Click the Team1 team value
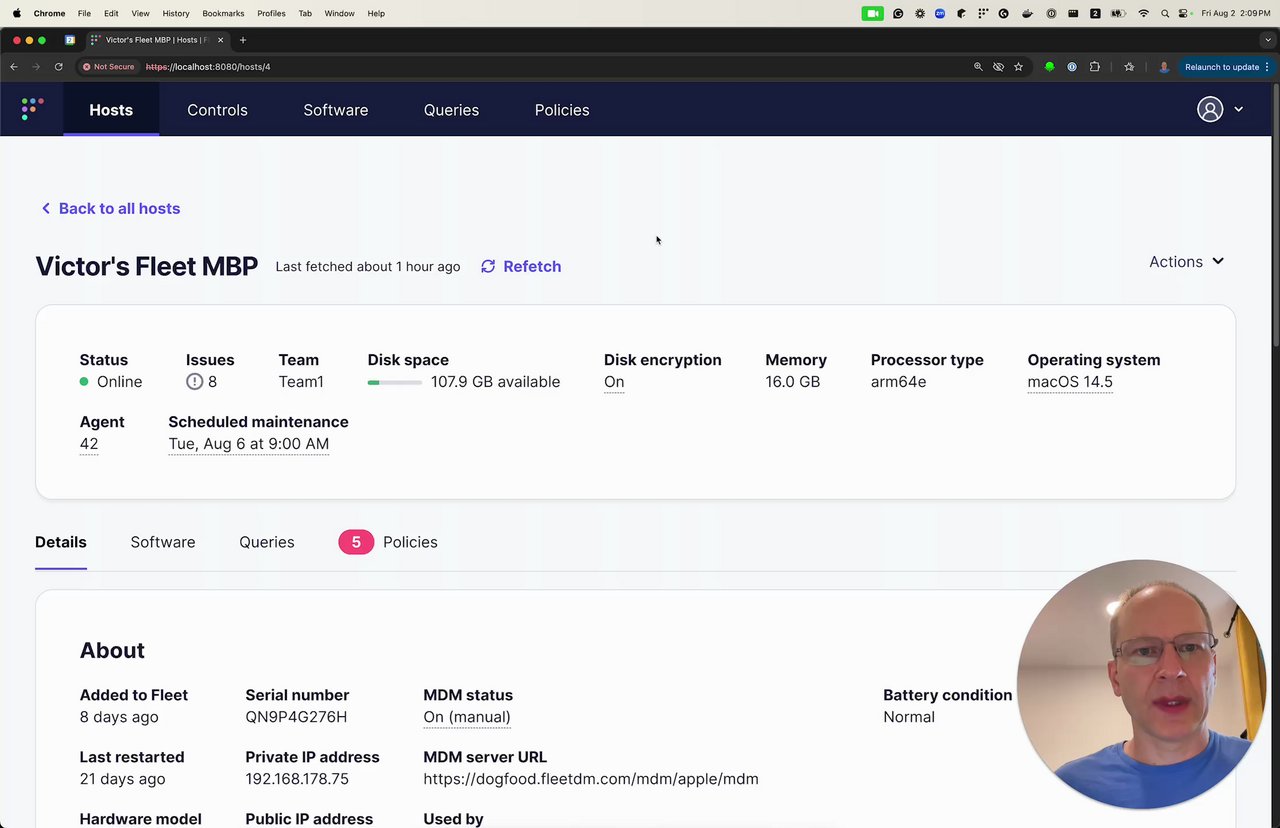Screen dimensions: 1280x828 click(301, 382)
